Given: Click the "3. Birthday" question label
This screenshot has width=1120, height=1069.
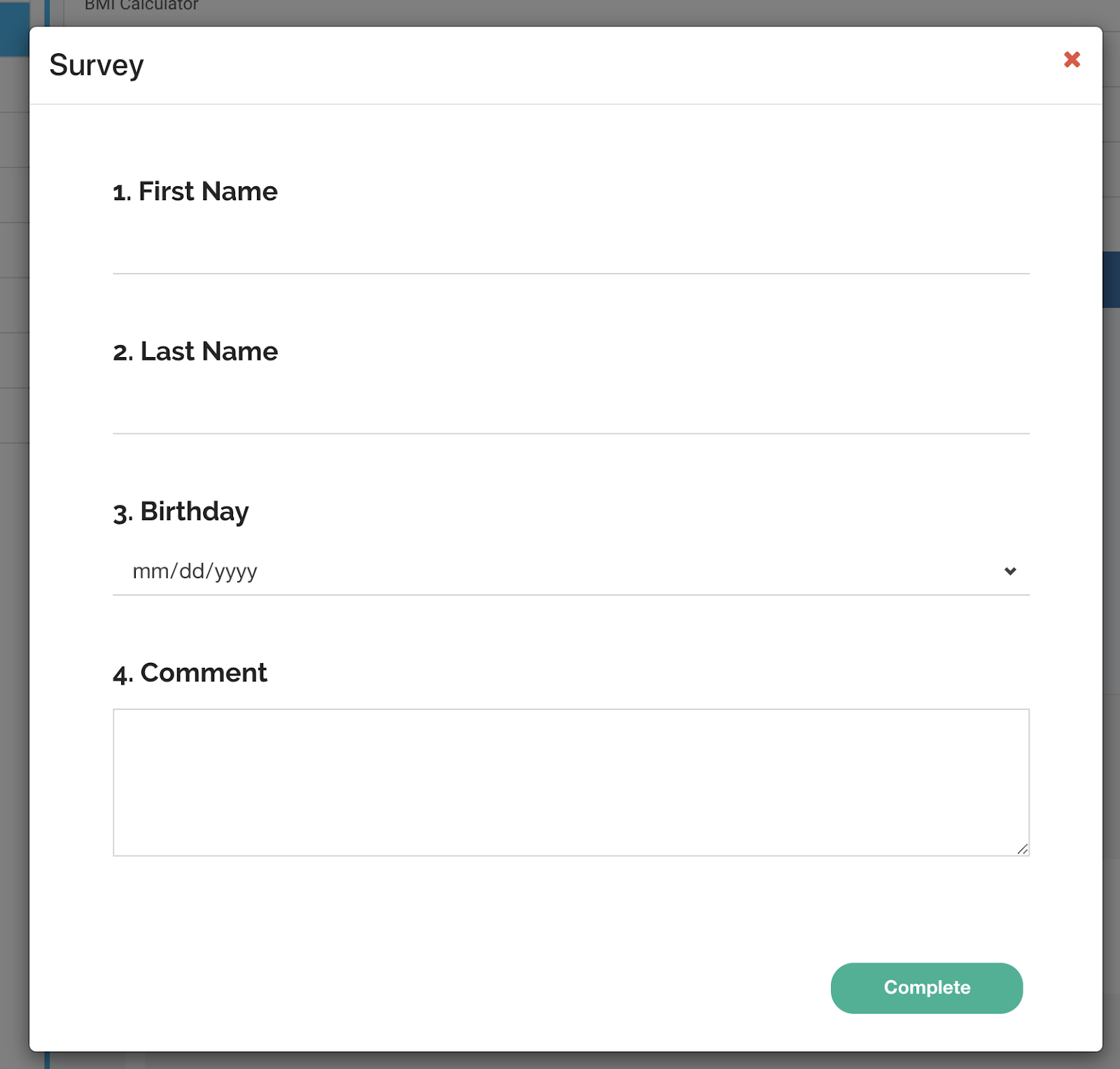Looking at the screenshot, I should (181, 512).
